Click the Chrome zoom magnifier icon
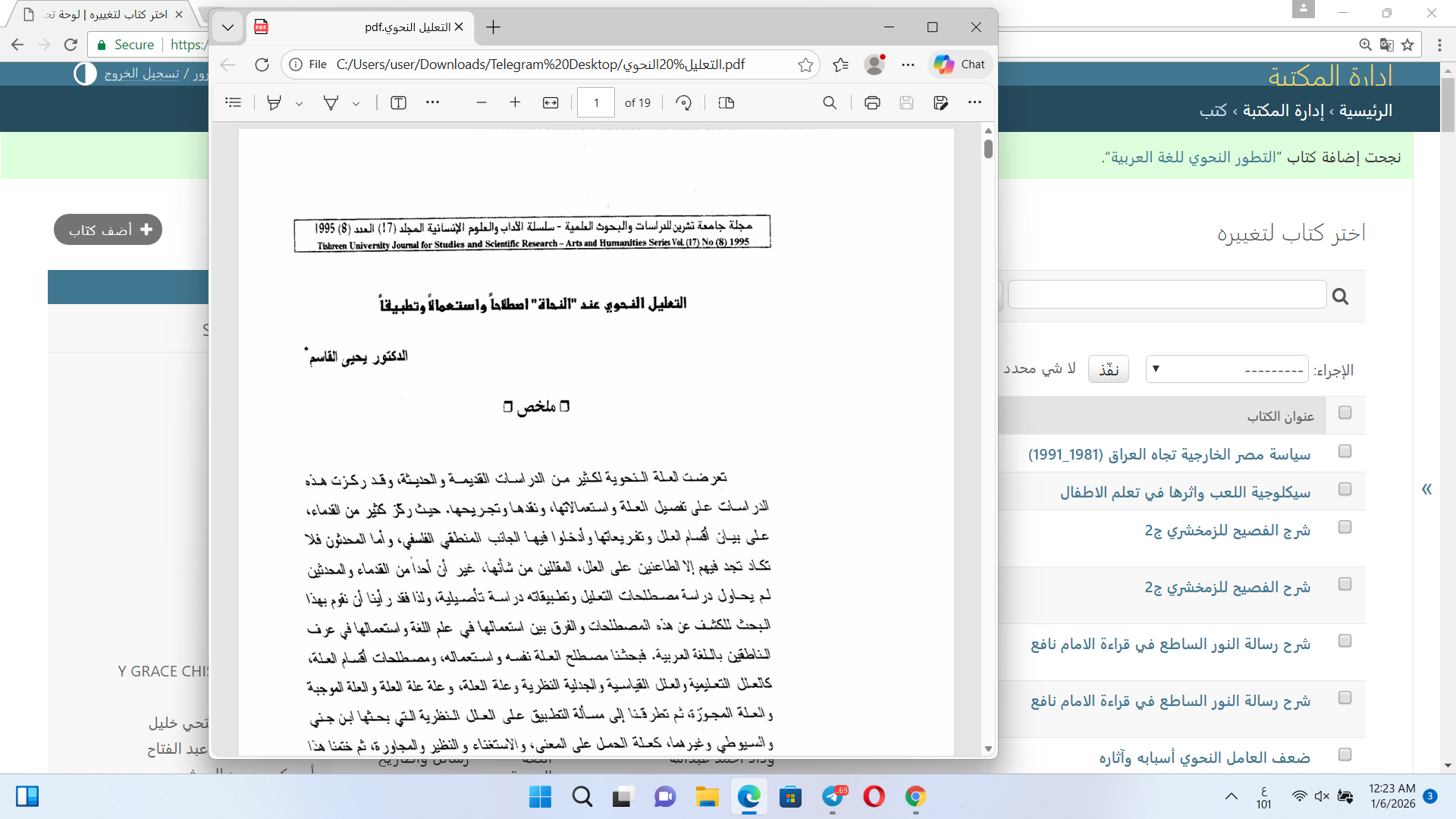 [1366, 45]
